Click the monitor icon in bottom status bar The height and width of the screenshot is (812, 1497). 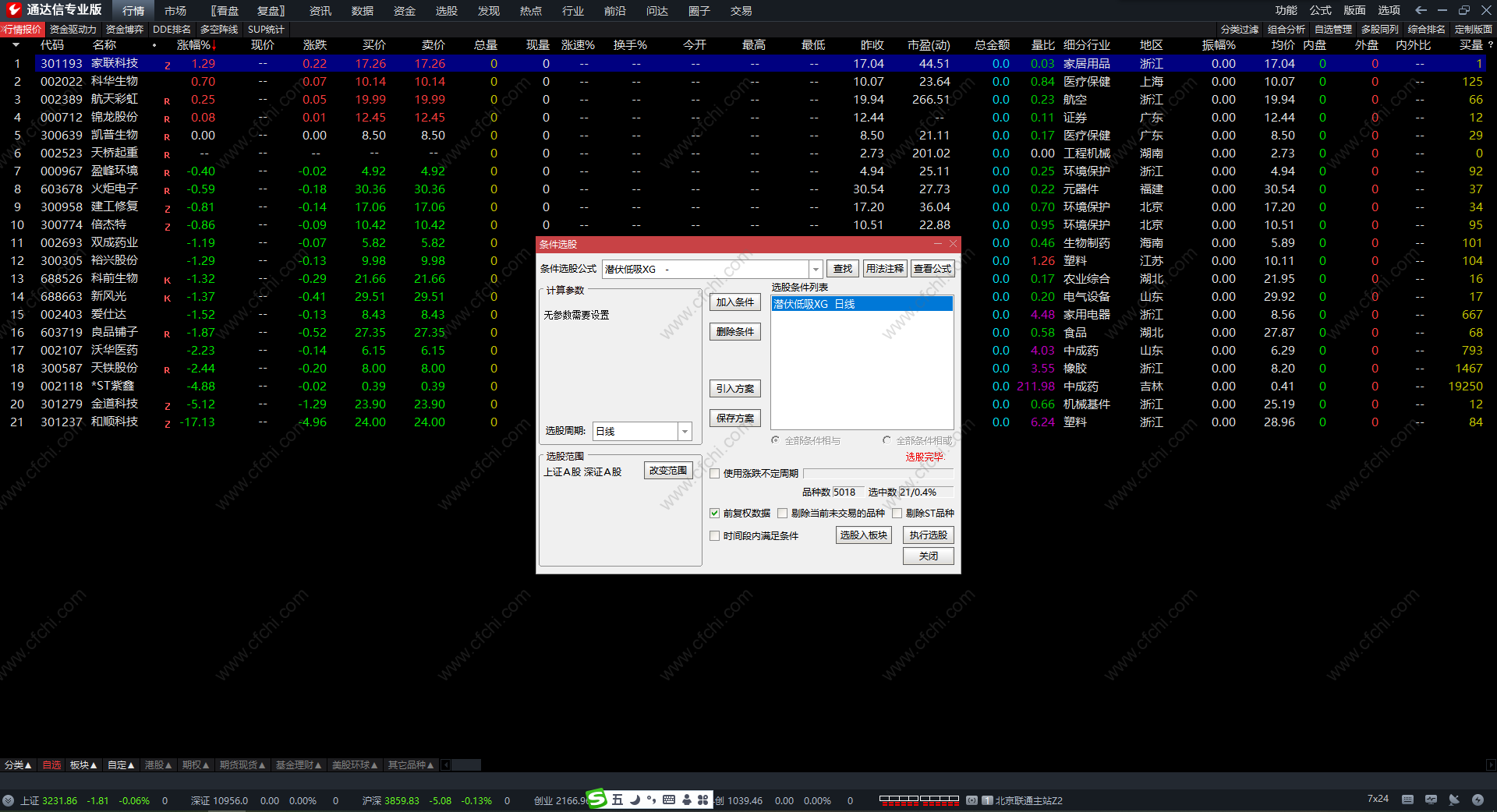click(1431, 800)
